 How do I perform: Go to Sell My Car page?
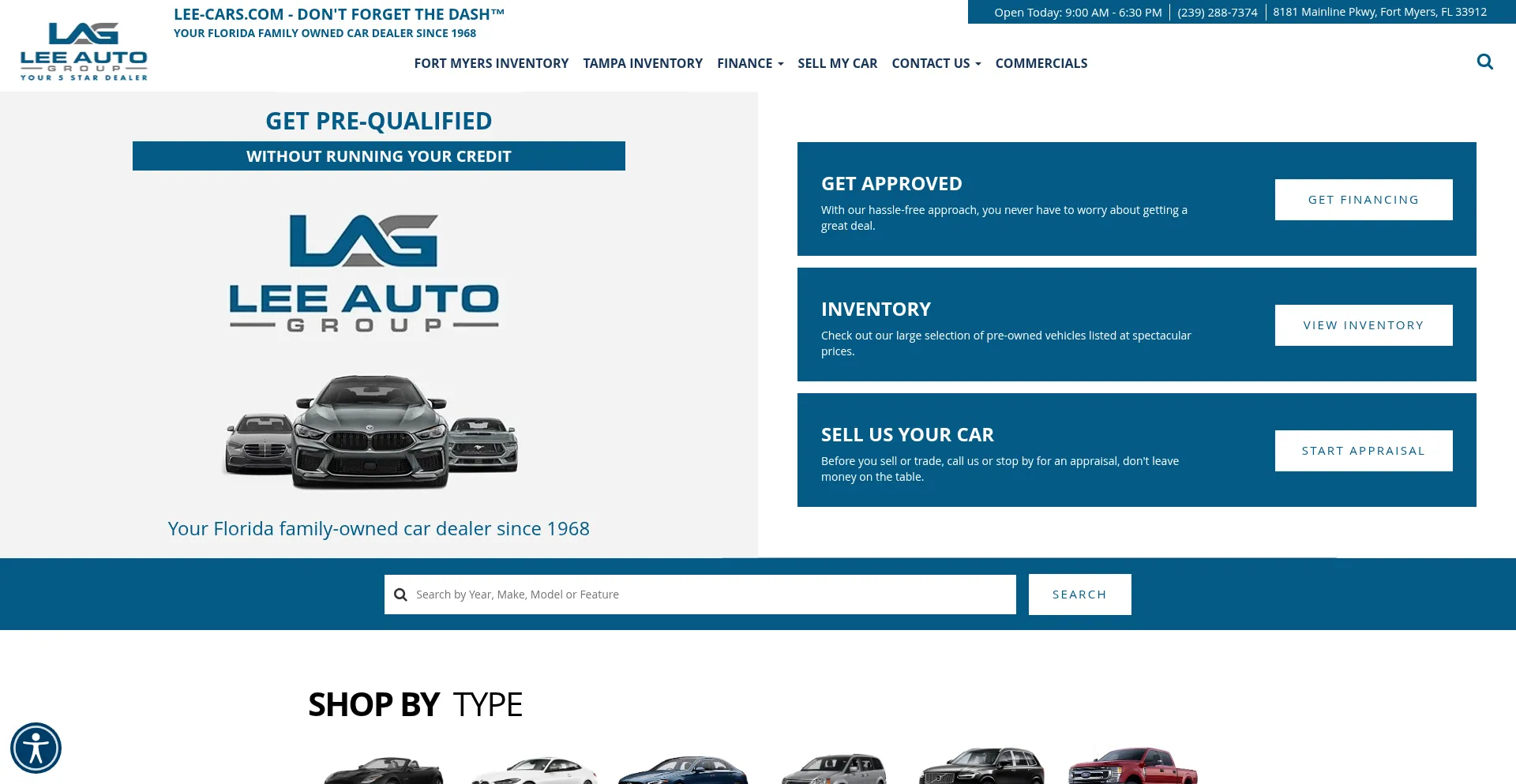837,63
